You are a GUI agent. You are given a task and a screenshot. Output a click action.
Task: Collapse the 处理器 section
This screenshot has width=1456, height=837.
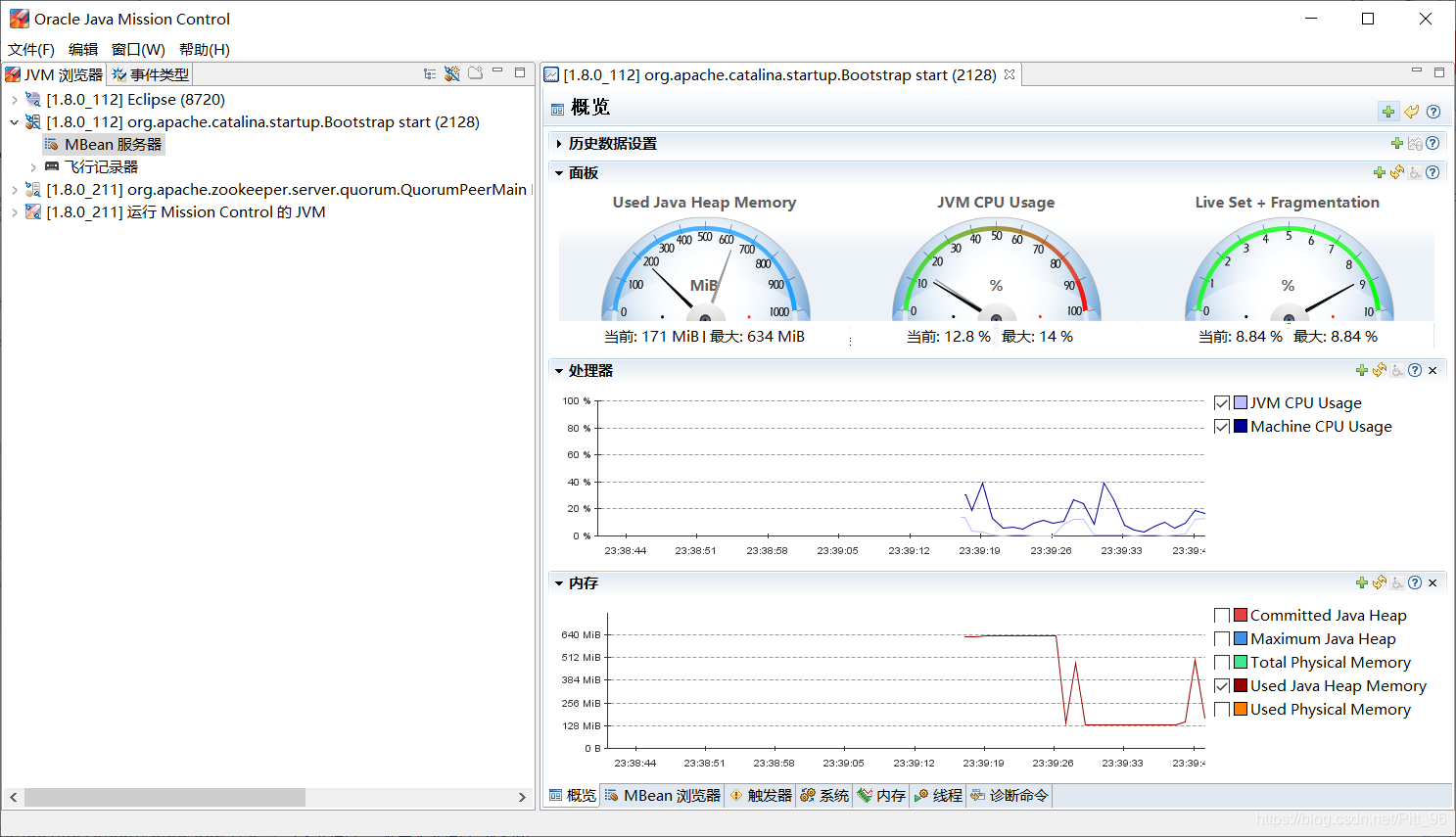click(558, 371)
